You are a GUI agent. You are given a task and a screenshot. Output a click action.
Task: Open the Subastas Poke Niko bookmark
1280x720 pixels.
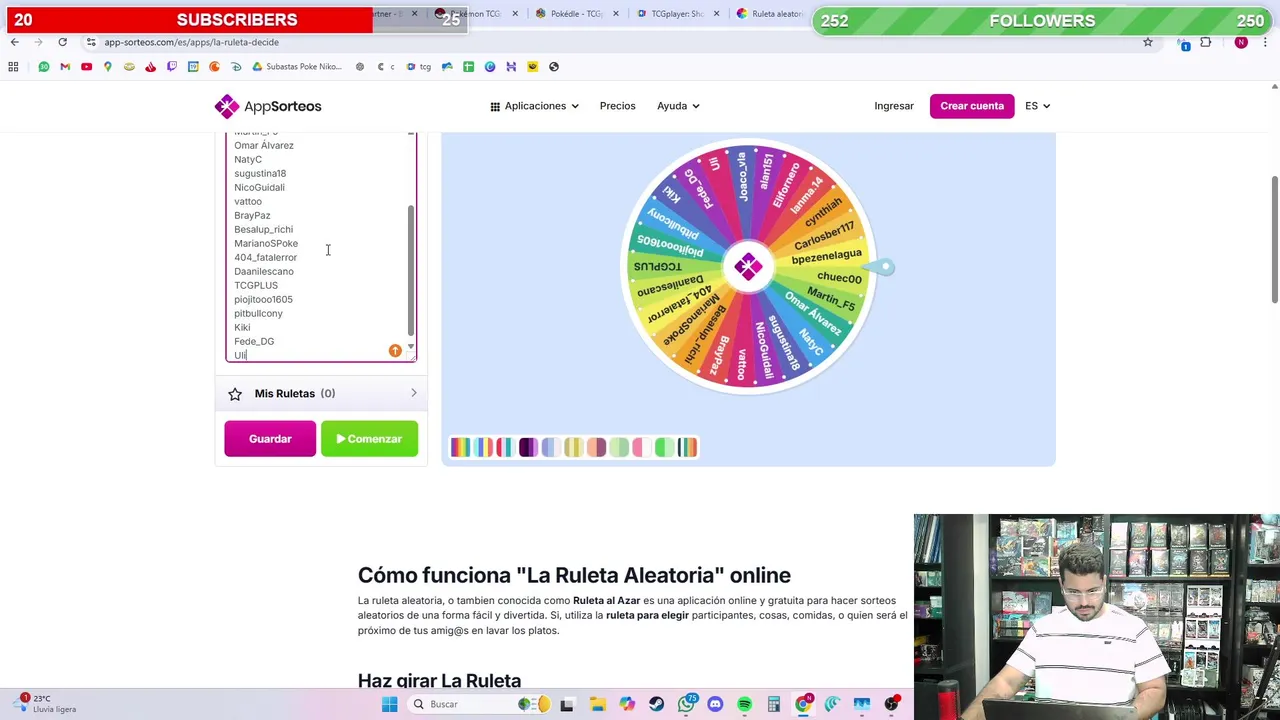pyautogui.click(x=297, y=67)
